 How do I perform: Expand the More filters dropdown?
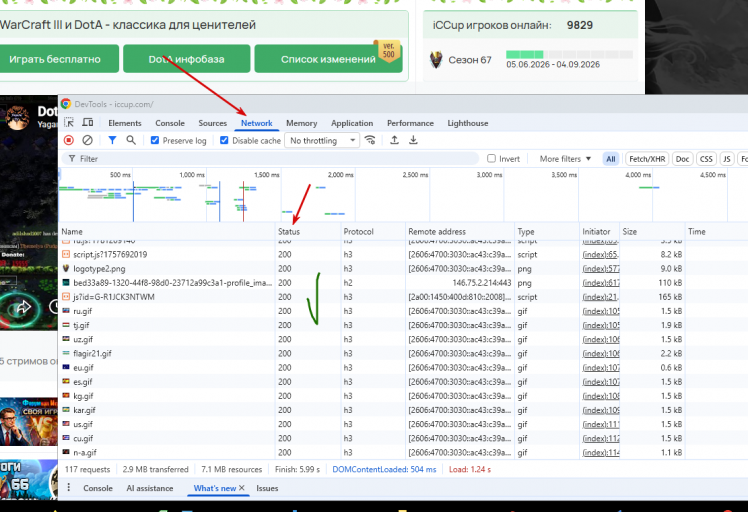(565, 158)
